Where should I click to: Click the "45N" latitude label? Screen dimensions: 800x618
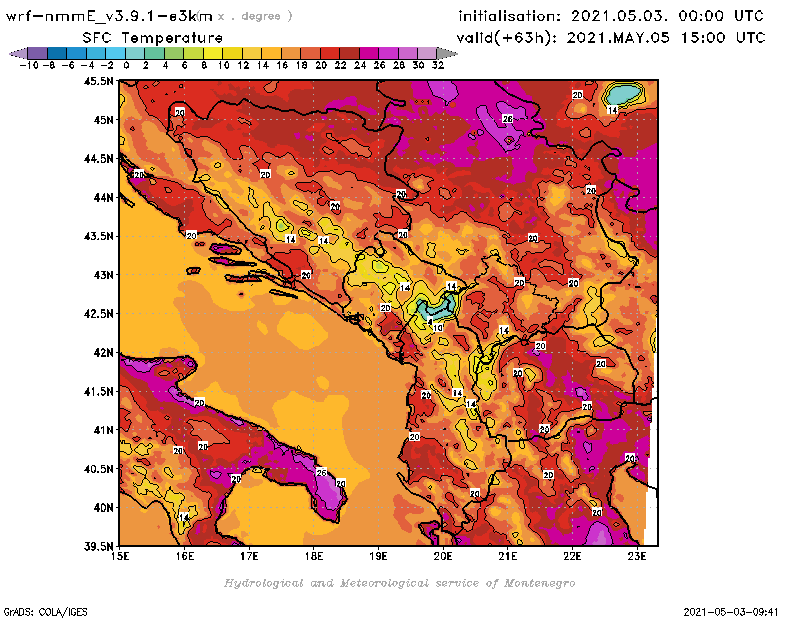tap(104, 120)
